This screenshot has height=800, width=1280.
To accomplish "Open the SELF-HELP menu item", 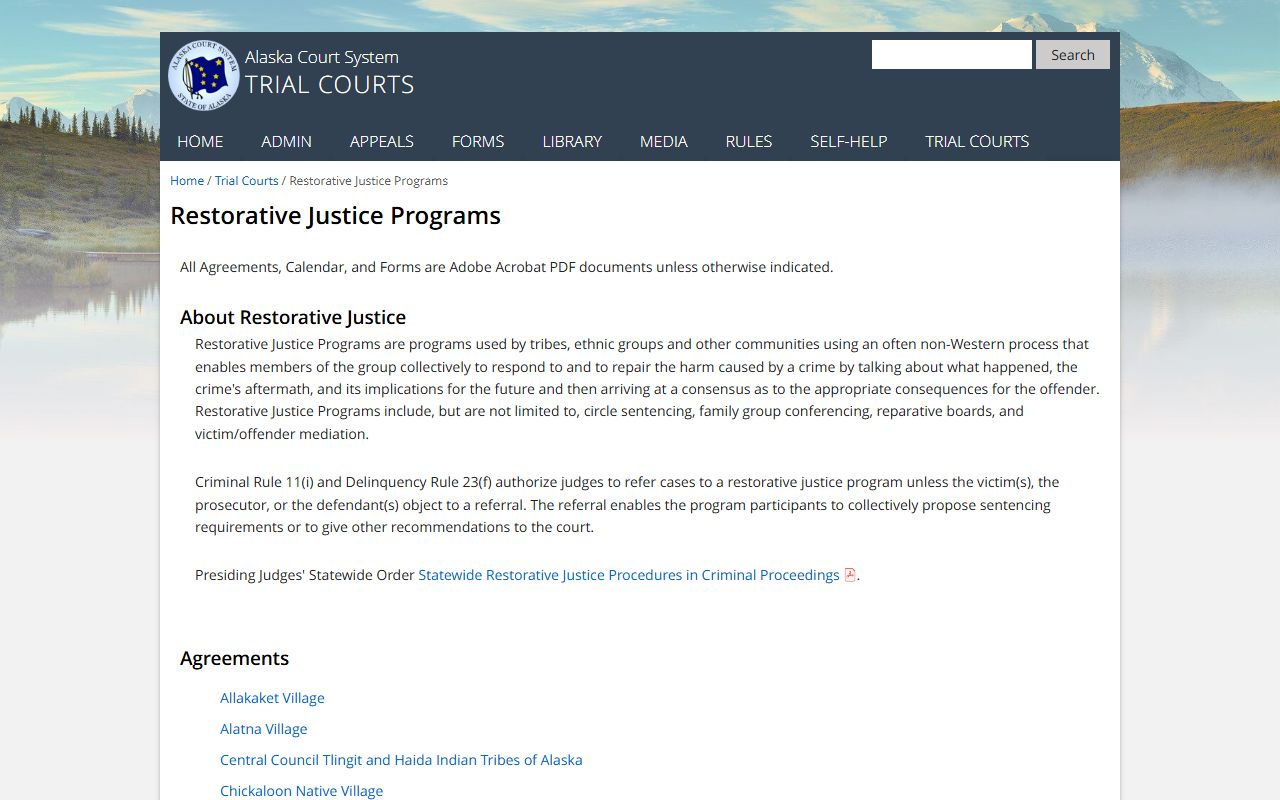I will click(x=849, y=141).
